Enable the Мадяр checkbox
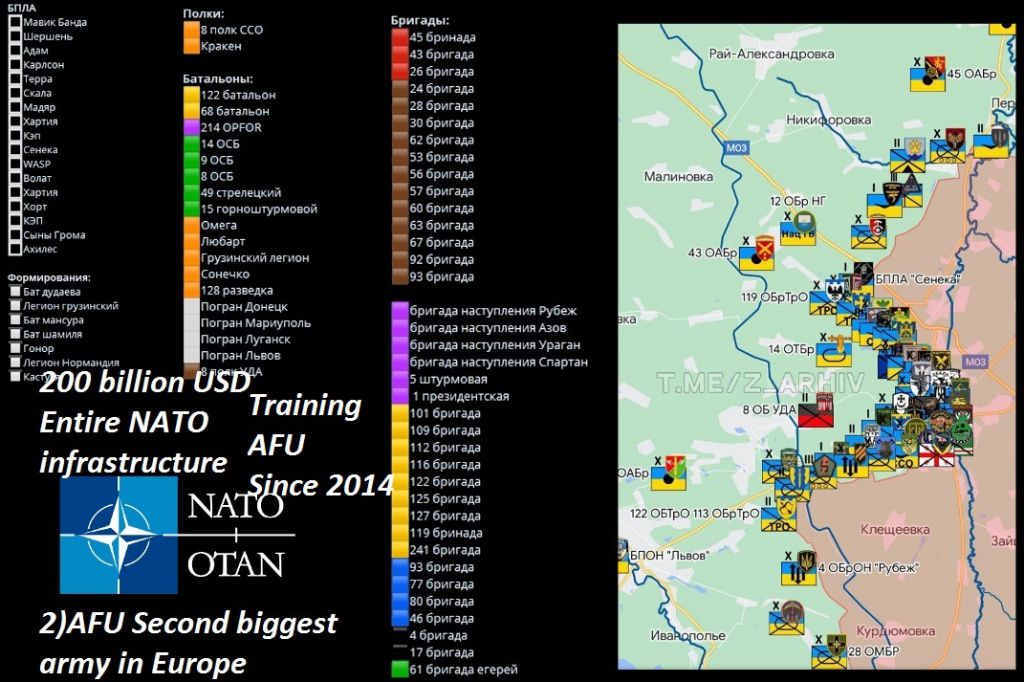The width and height of the screenshot is (1024, 682). coord(15,107)
